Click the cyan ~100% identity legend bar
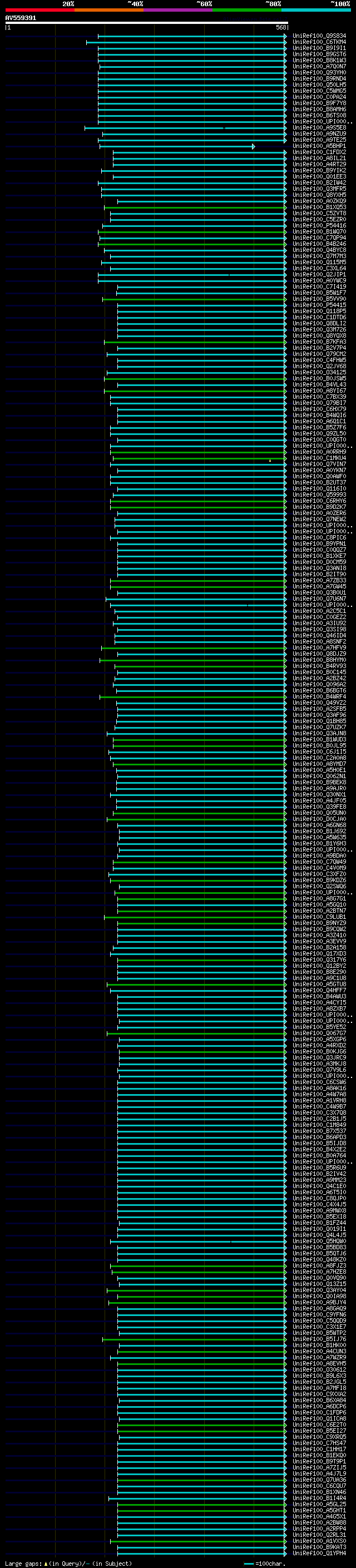 pos(316,10)
